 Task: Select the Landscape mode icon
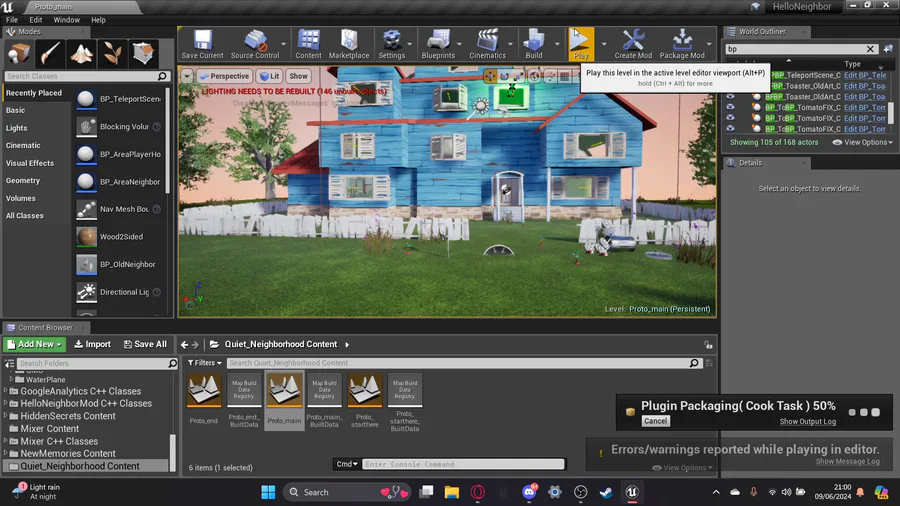point(81,53)
